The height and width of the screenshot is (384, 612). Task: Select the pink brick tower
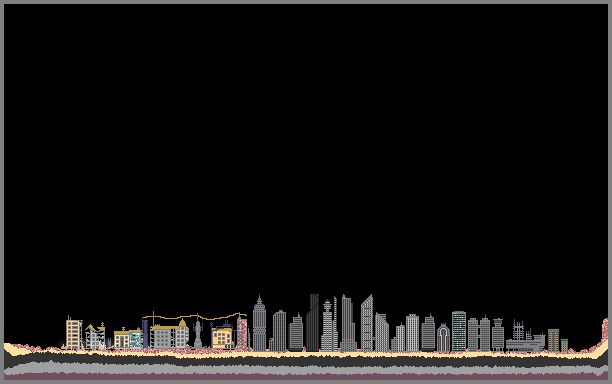pos(242,333)
